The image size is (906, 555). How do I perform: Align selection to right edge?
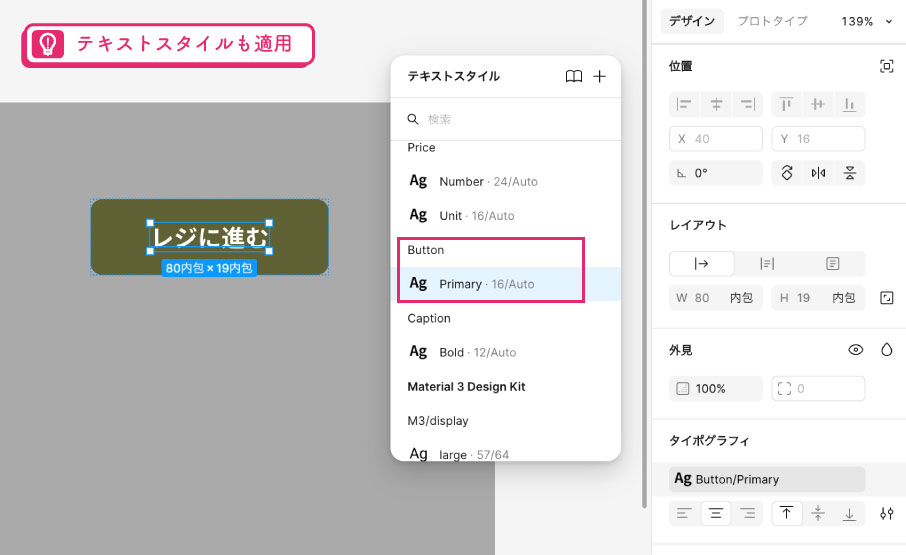pos(748,105)
